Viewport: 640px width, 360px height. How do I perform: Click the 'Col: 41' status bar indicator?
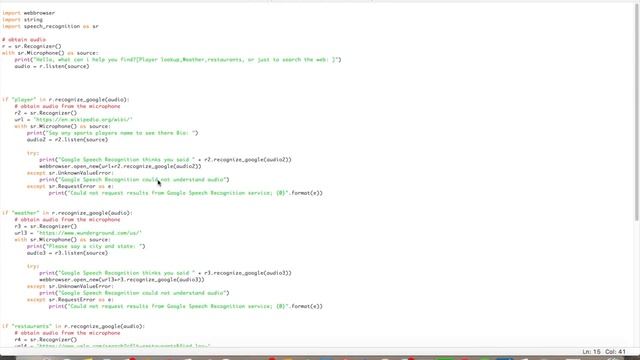pos(616,351)
